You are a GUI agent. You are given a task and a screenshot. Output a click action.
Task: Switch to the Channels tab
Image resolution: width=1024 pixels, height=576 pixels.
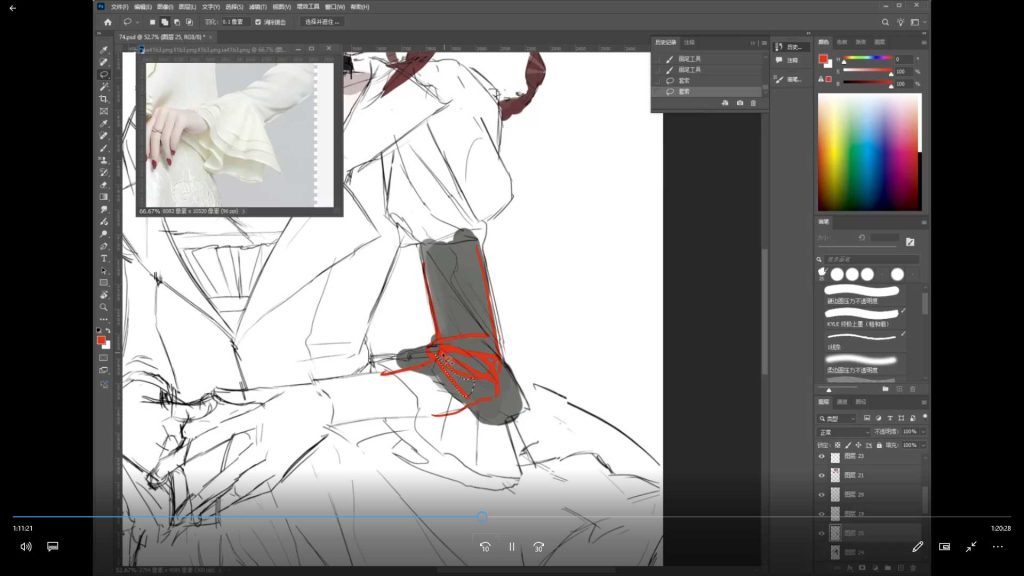pyautogui.click(x=842, y=402)
